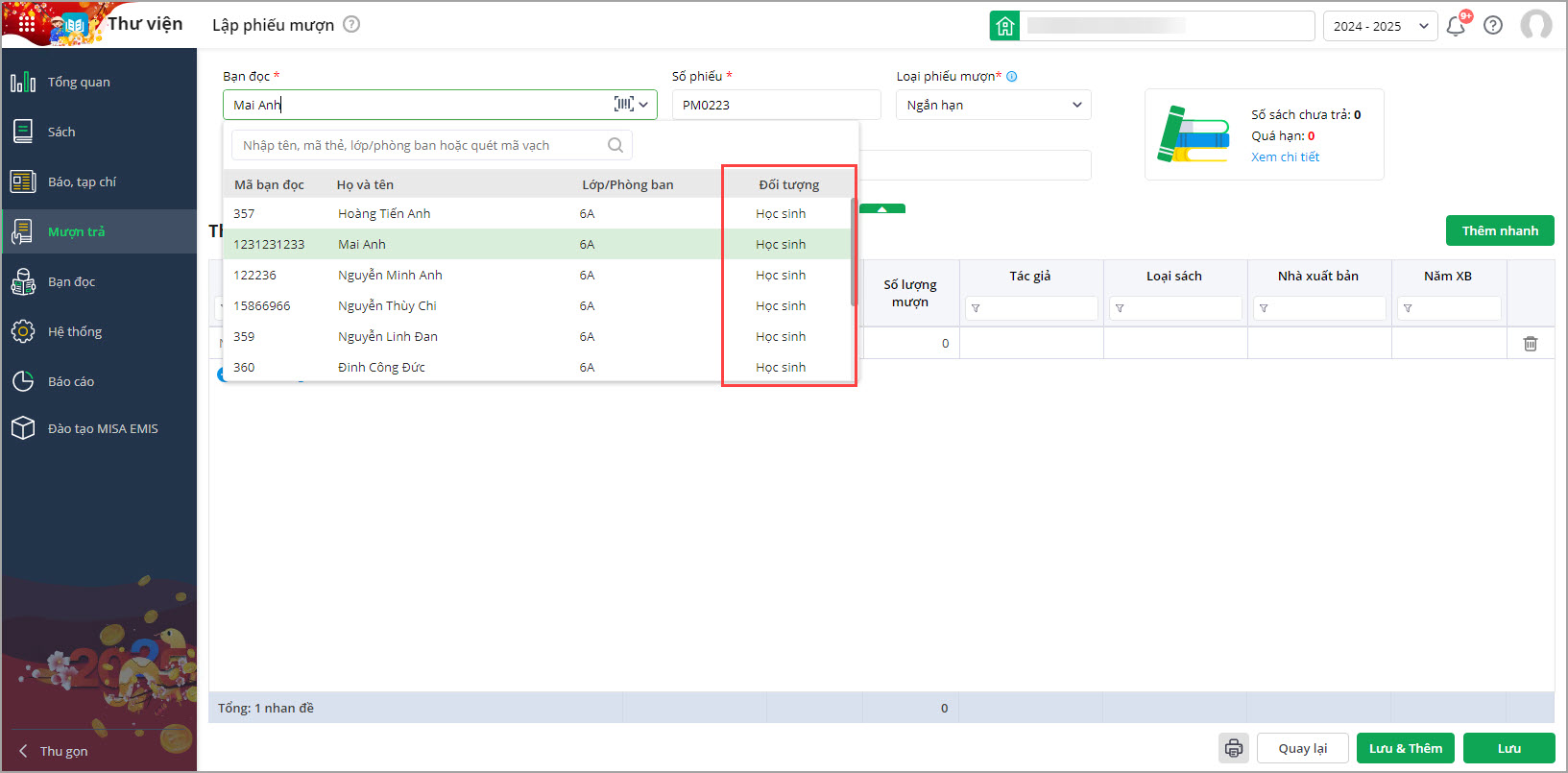Click the user avatar icon
The image size is (1568, 773).
1535,26
